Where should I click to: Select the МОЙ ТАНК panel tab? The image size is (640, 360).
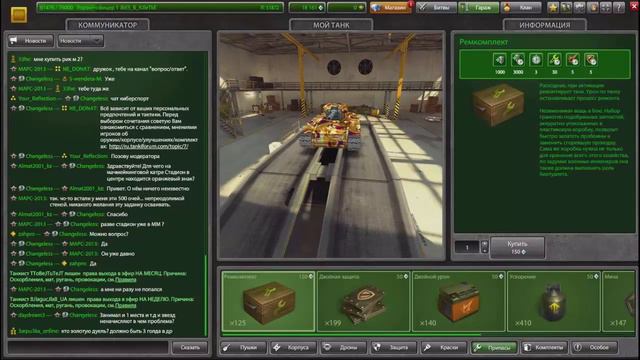coord(331,25)
